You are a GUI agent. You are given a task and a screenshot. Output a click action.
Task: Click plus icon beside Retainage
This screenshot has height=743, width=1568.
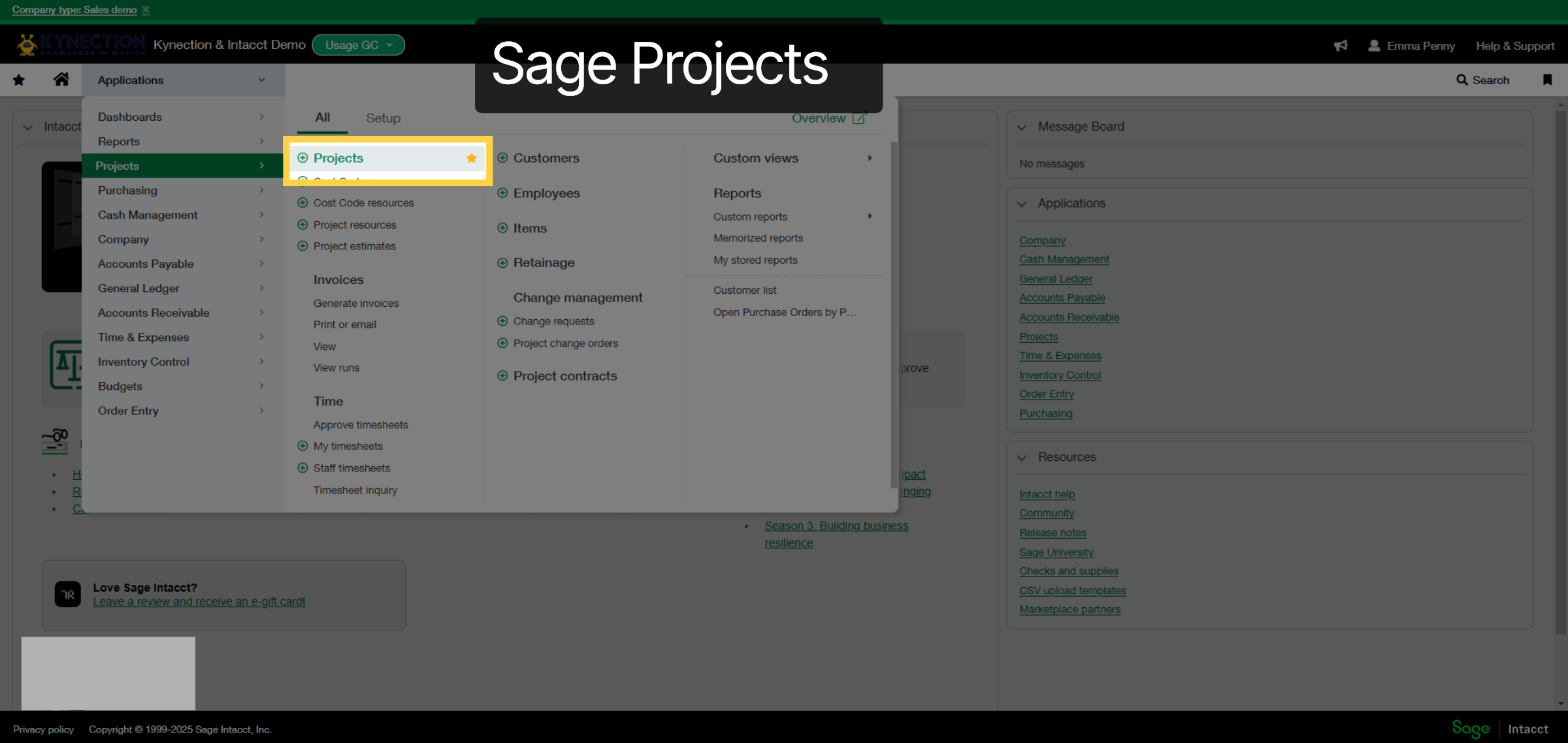coord(502,262)
